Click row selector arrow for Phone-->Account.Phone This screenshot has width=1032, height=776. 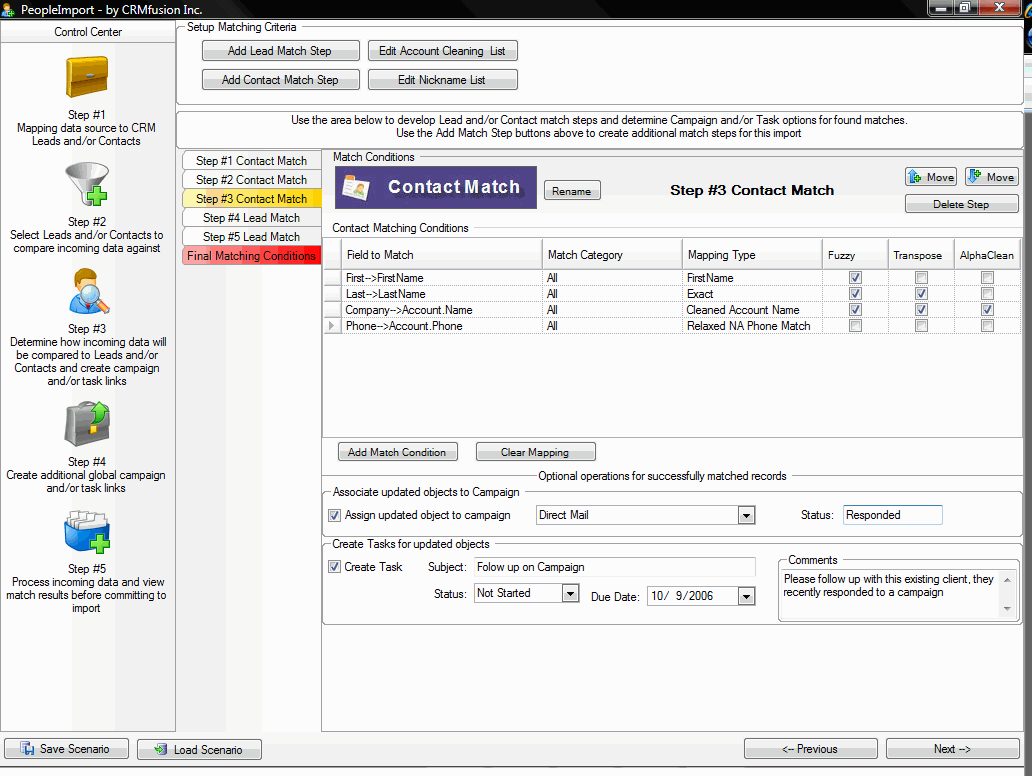[x=332, y=326]
